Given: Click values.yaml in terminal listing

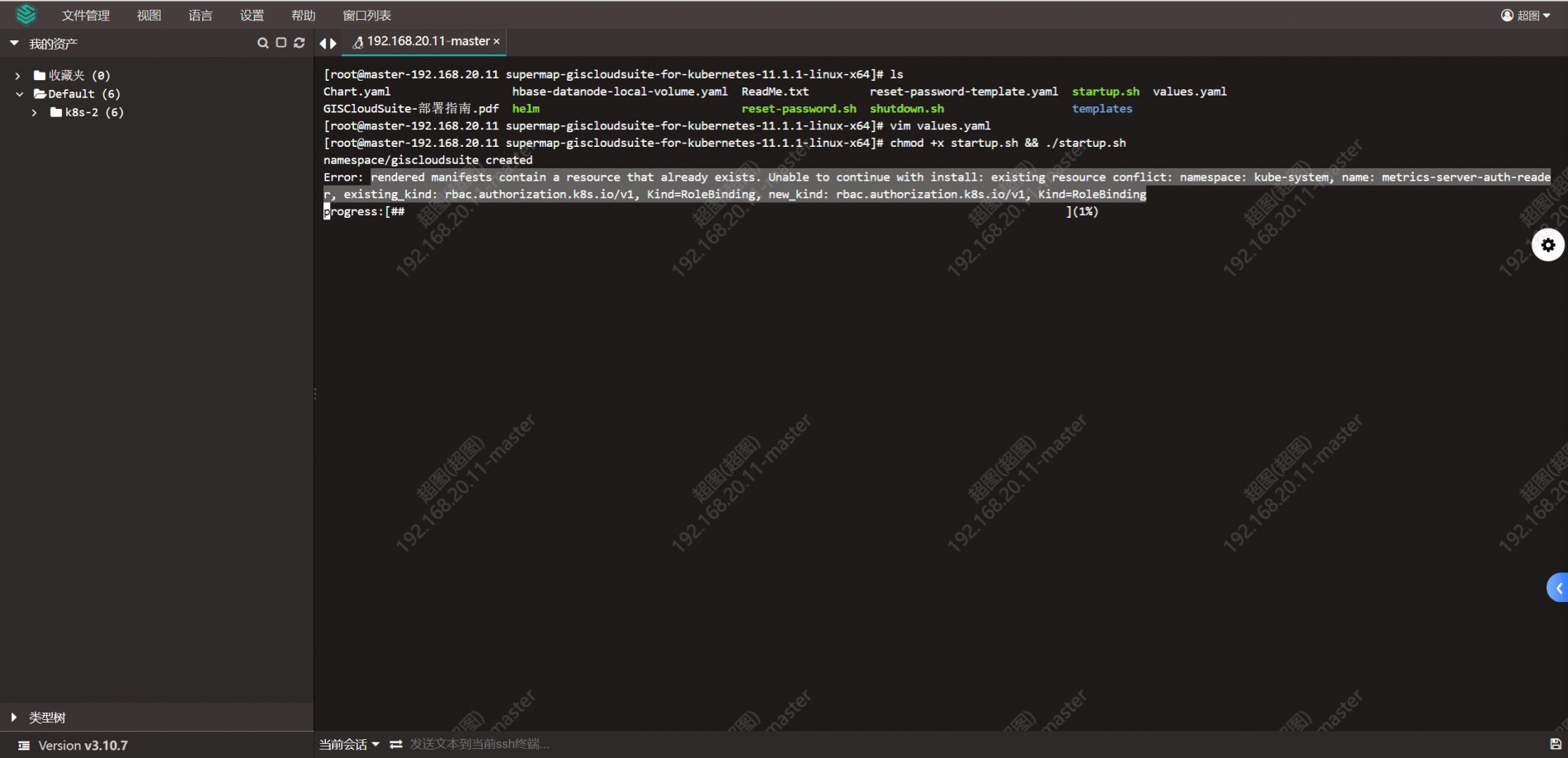Looking at the screenshot, I should [1190, 92].
